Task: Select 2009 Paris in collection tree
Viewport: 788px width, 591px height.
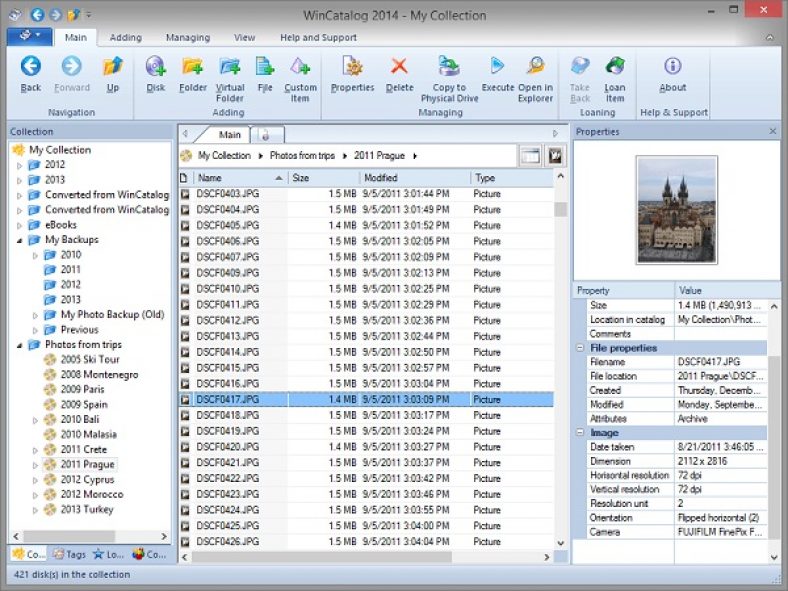Action: tap(83, 390)
